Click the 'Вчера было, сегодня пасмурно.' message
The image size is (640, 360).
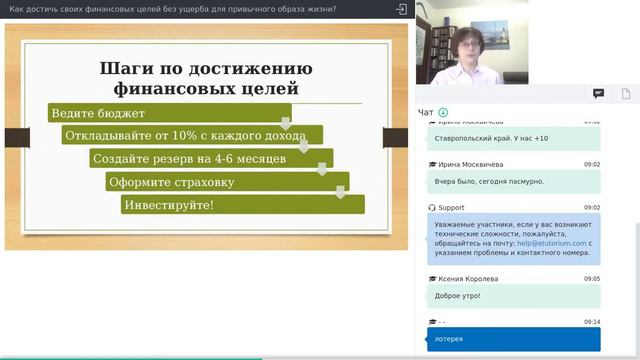coord(513,182)
